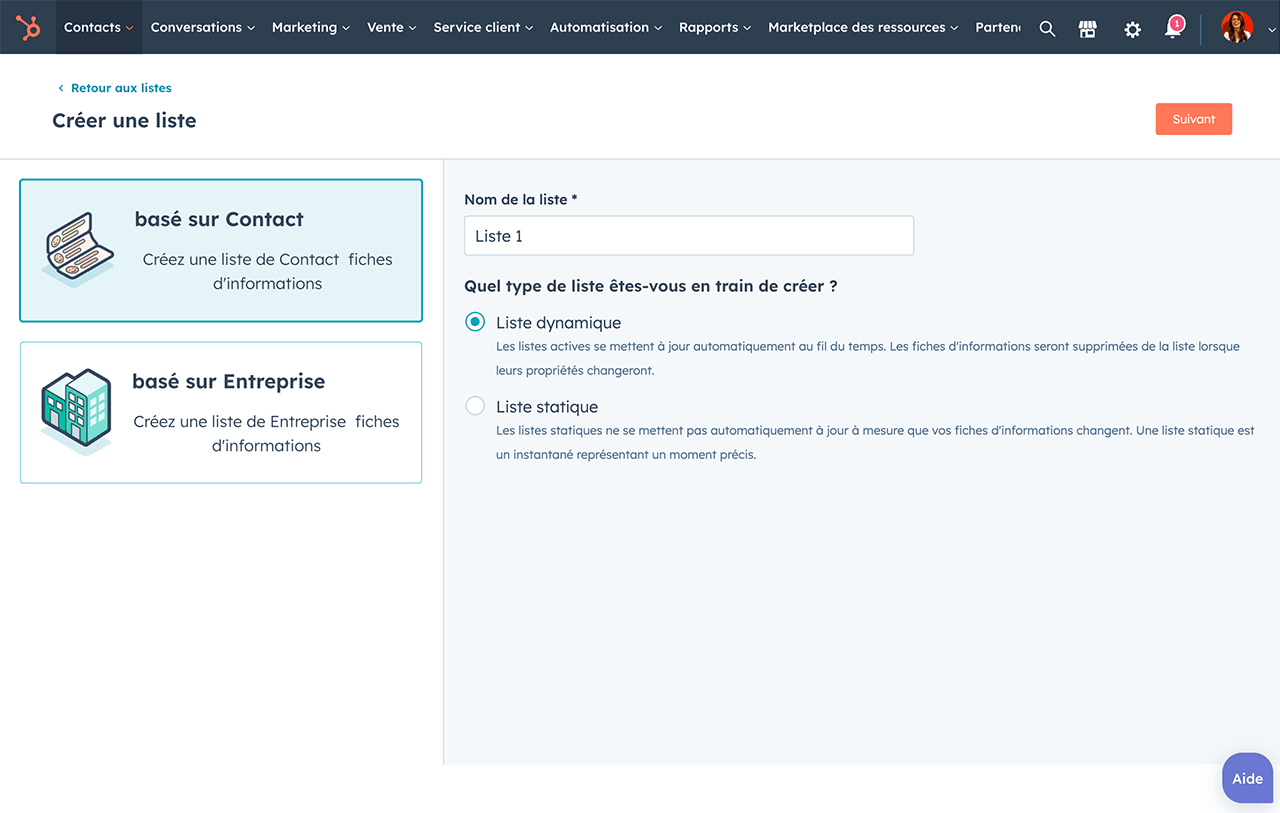Expand the Vente menu
1280x813 pixels.
[x=392, y=27]
